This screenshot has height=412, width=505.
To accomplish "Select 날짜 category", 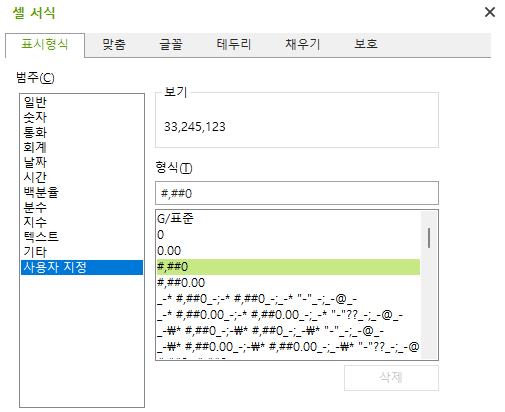I will tap(82, 162).
